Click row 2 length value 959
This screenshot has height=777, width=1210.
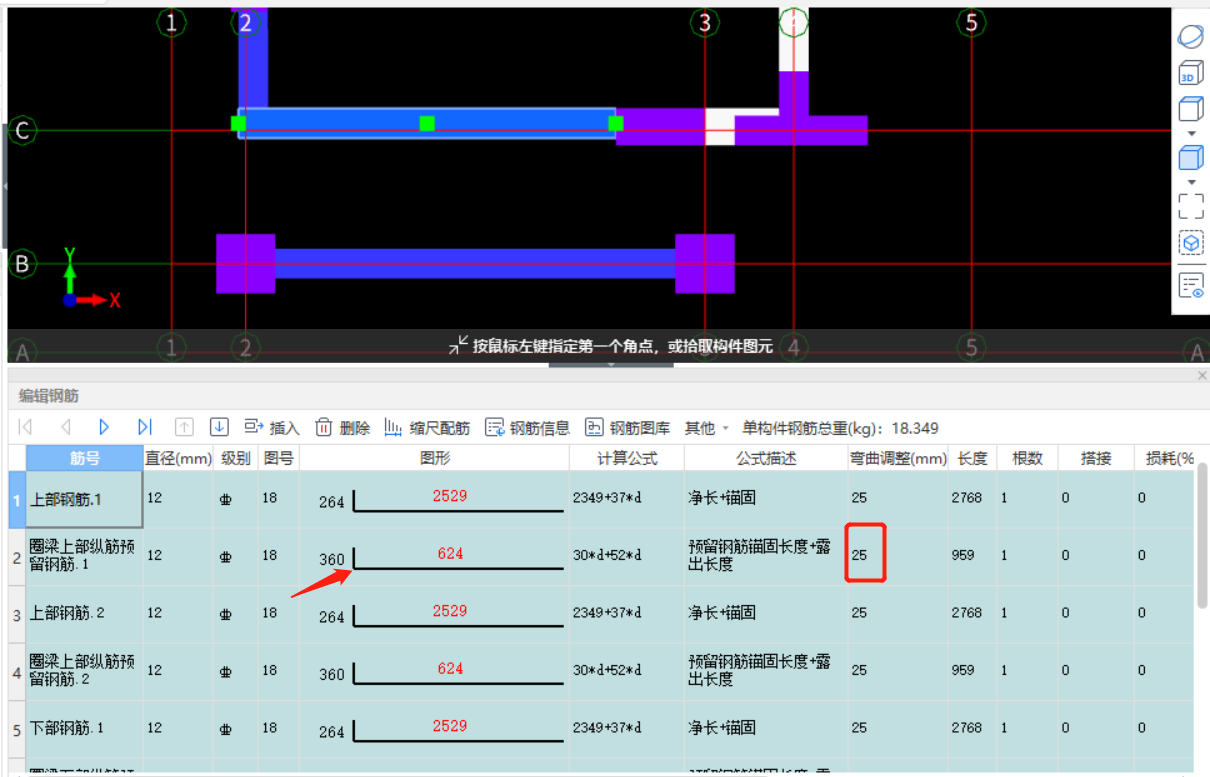point(963,555)
